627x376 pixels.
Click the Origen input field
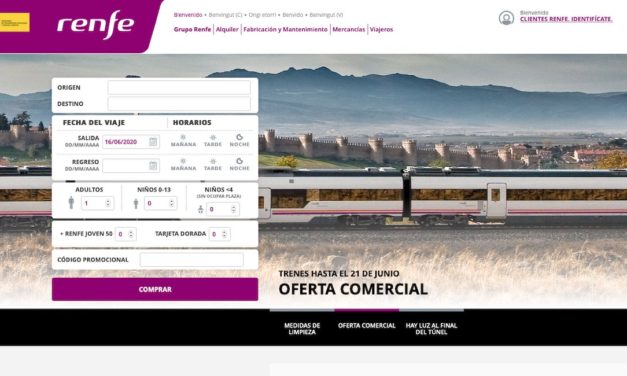179,87
